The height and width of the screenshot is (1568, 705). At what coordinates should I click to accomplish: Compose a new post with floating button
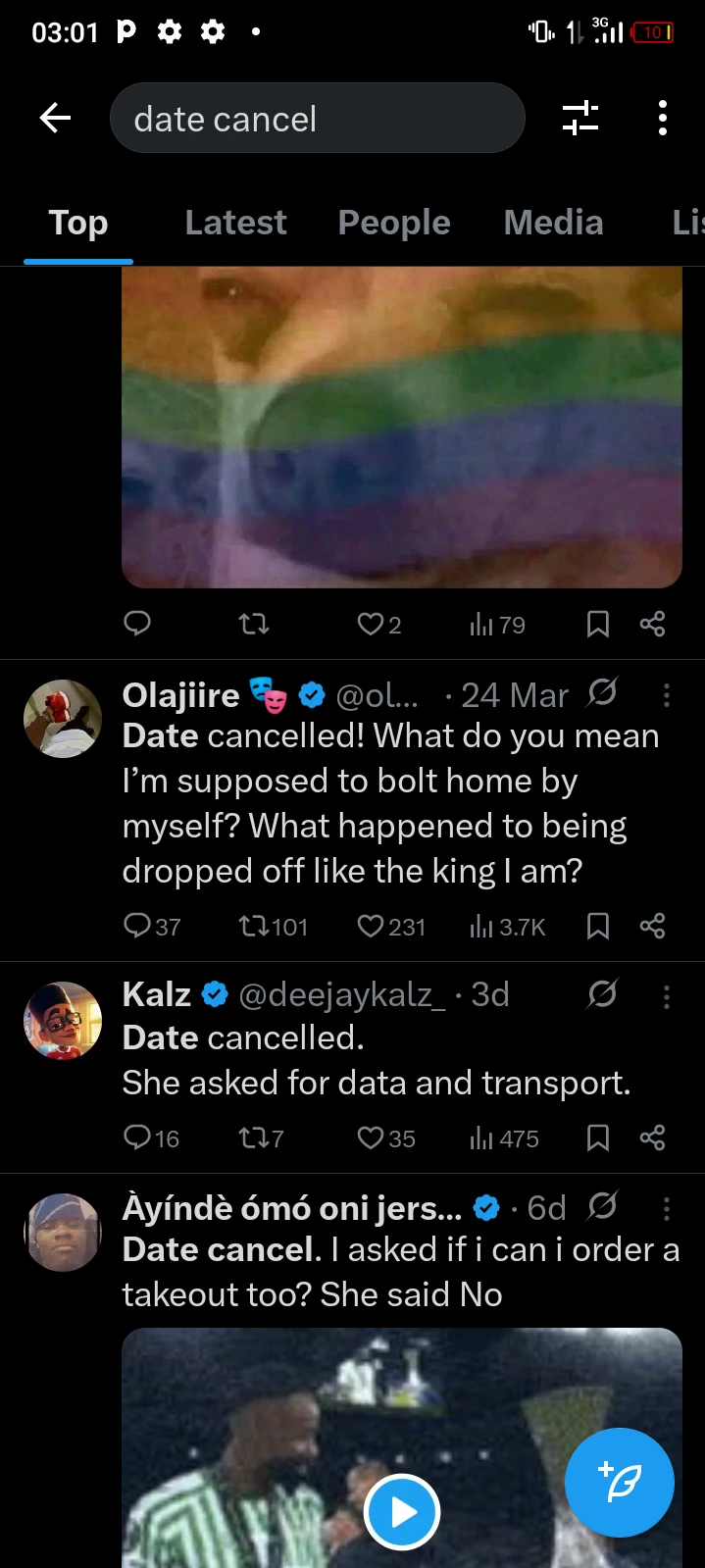point(620,1482)
